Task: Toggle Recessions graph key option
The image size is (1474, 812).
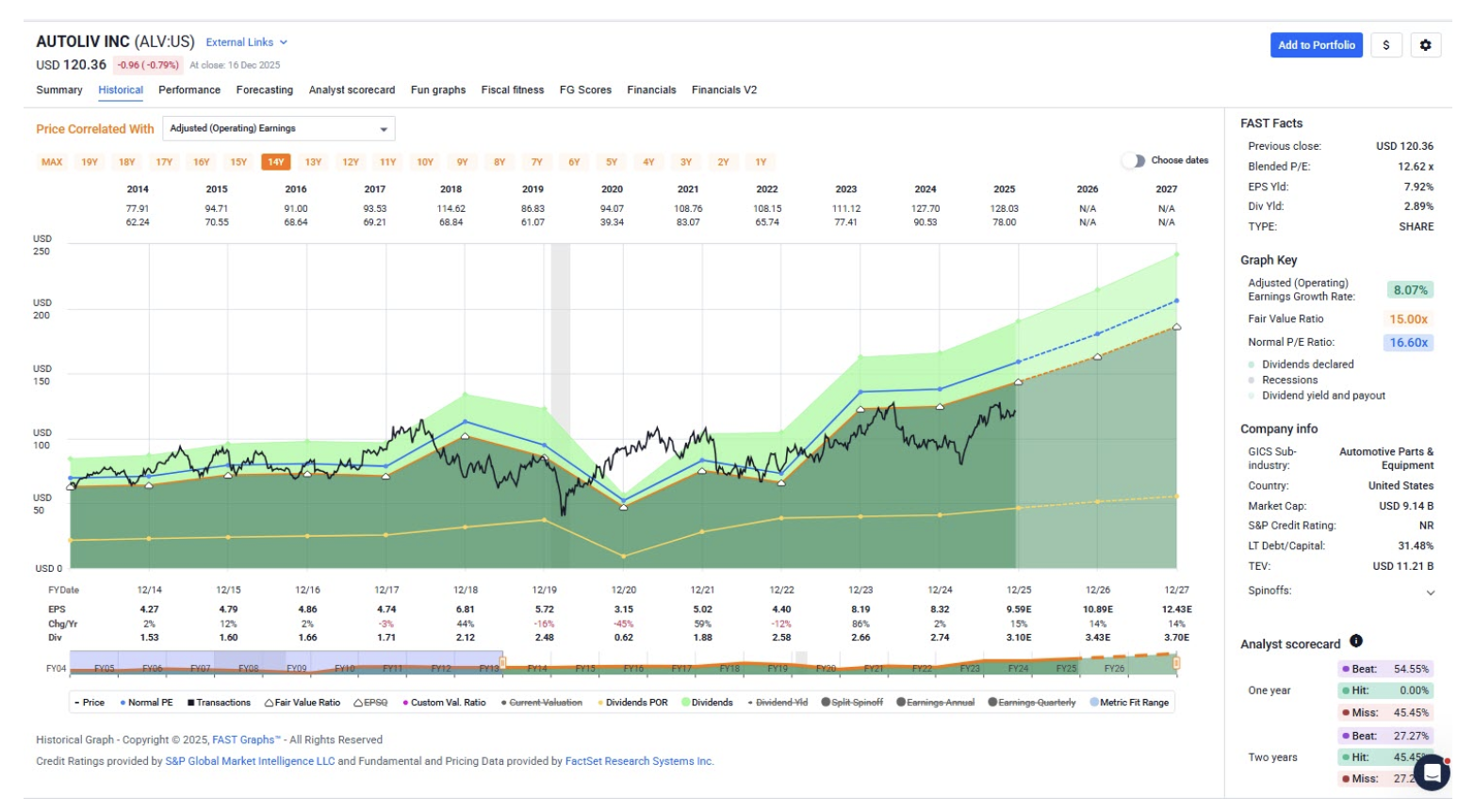Action: click(1284, 381)
